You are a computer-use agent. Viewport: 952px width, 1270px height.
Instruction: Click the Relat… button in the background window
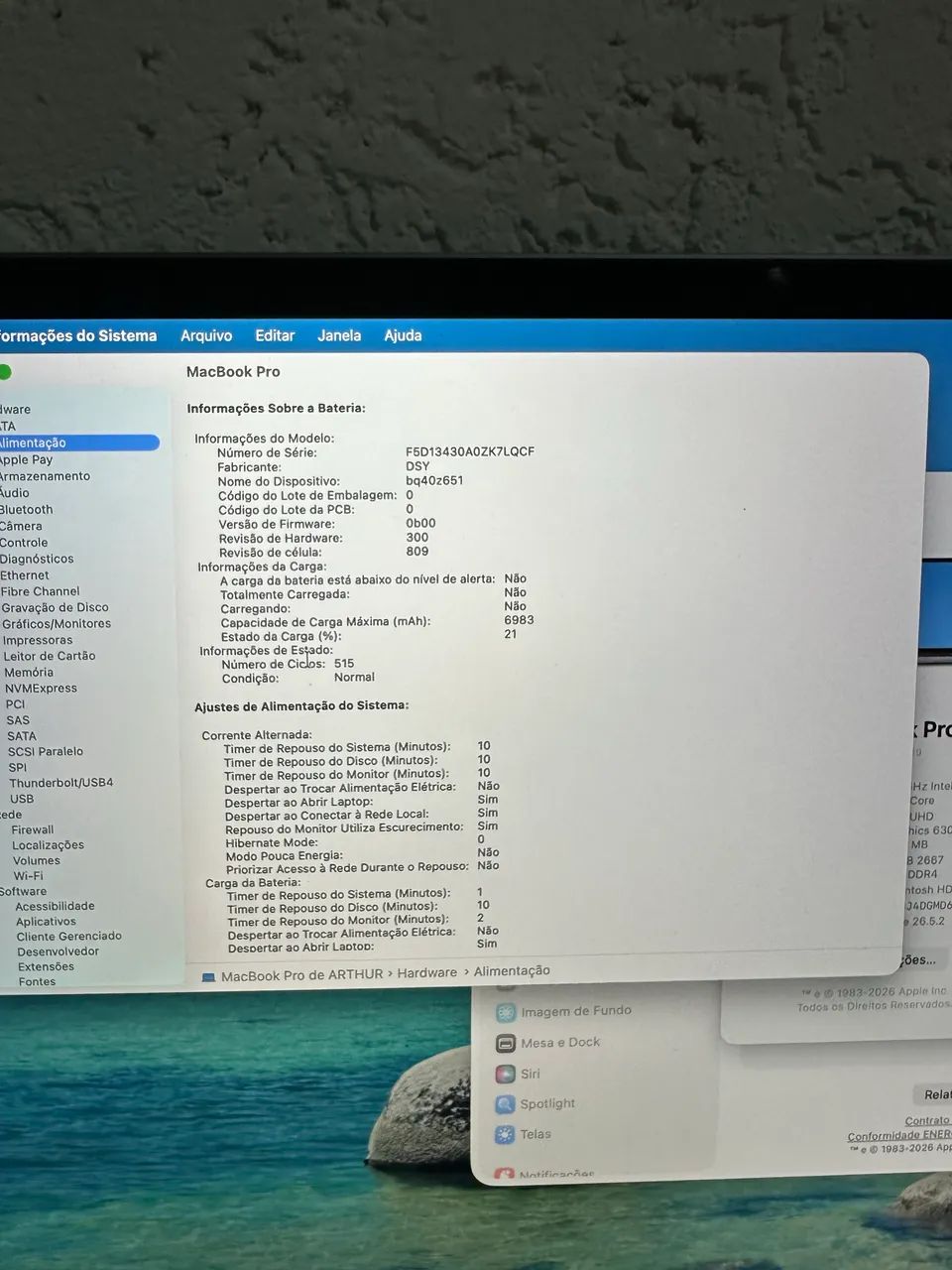point(934,1094)
